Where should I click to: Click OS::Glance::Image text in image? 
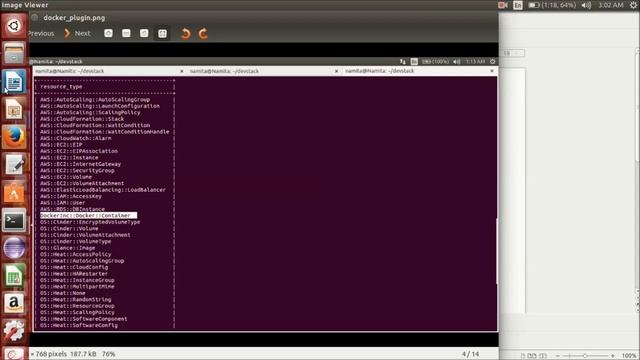(67, 248)
